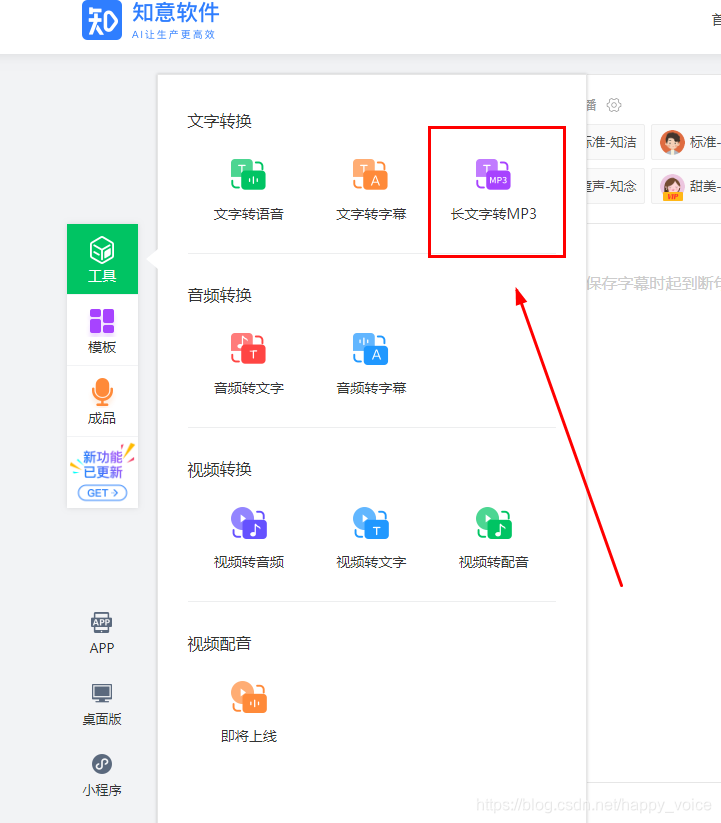Click the 即将上线 video dubbing icon
The width and height of the screenshot is (721, 823).
pyautogui.click(x=249, y=697)
